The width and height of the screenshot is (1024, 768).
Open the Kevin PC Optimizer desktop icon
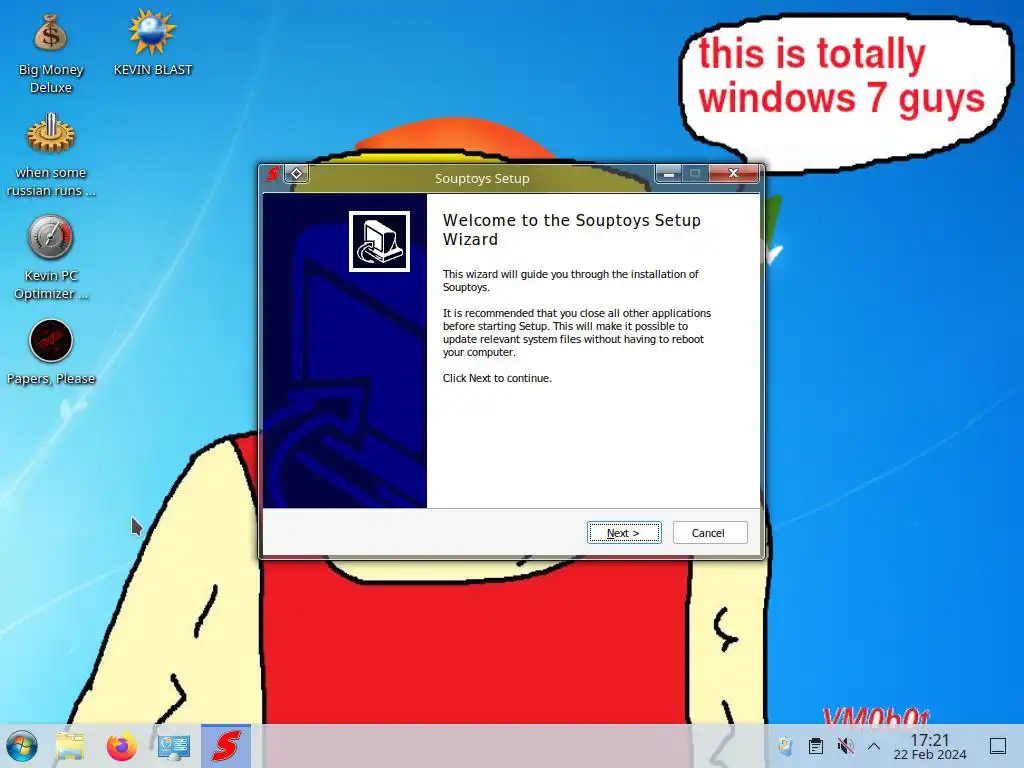pyautogui.click(x=51, y=258)
